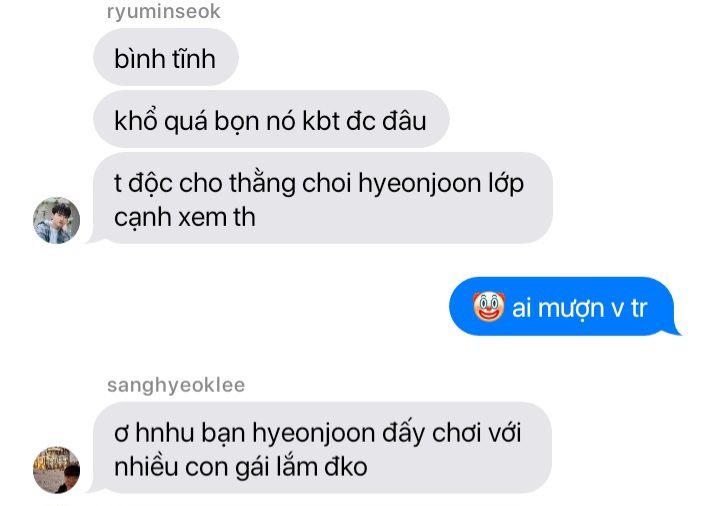Select the 'bình tĩnh' message bubble
The height and width of the screenshot is (506, 720).
point(166,57)
